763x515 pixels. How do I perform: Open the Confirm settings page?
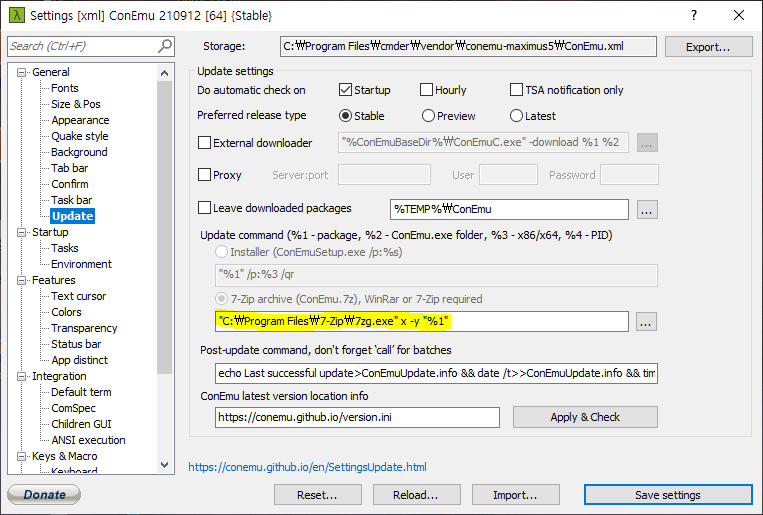point(70,184)
